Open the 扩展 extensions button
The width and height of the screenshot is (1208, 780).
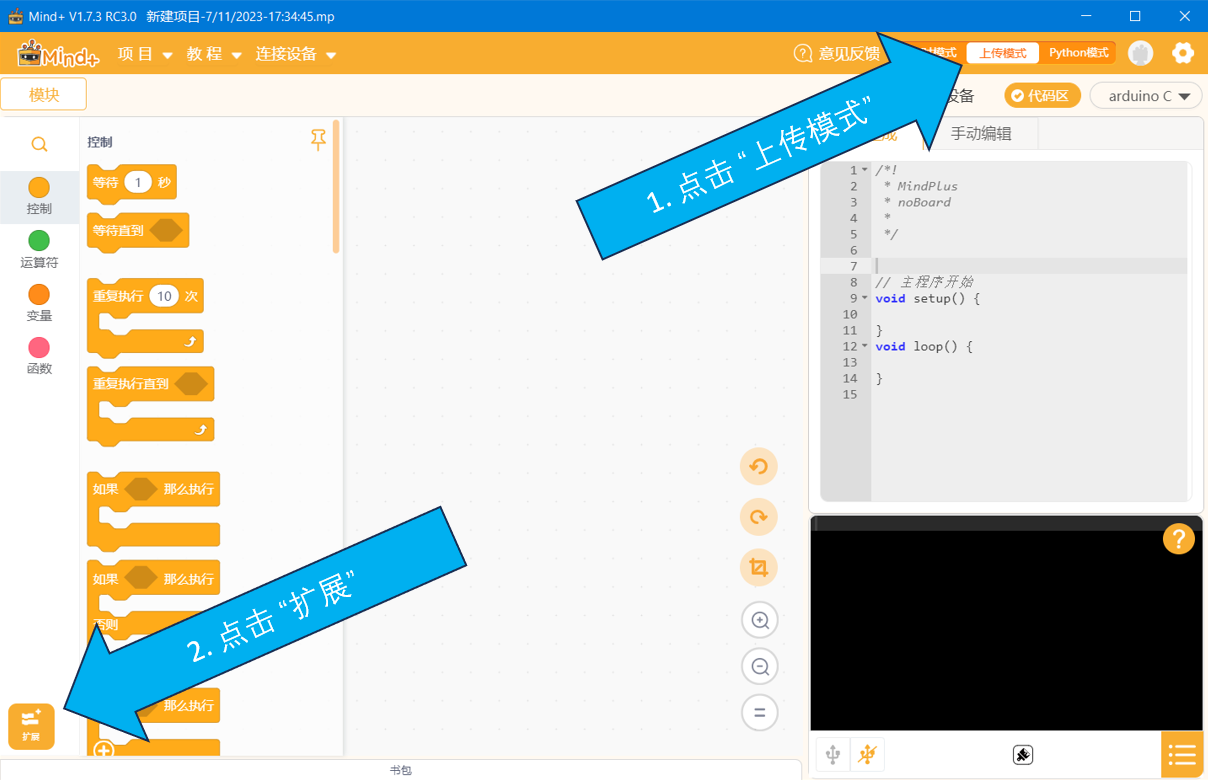point(31,727)
